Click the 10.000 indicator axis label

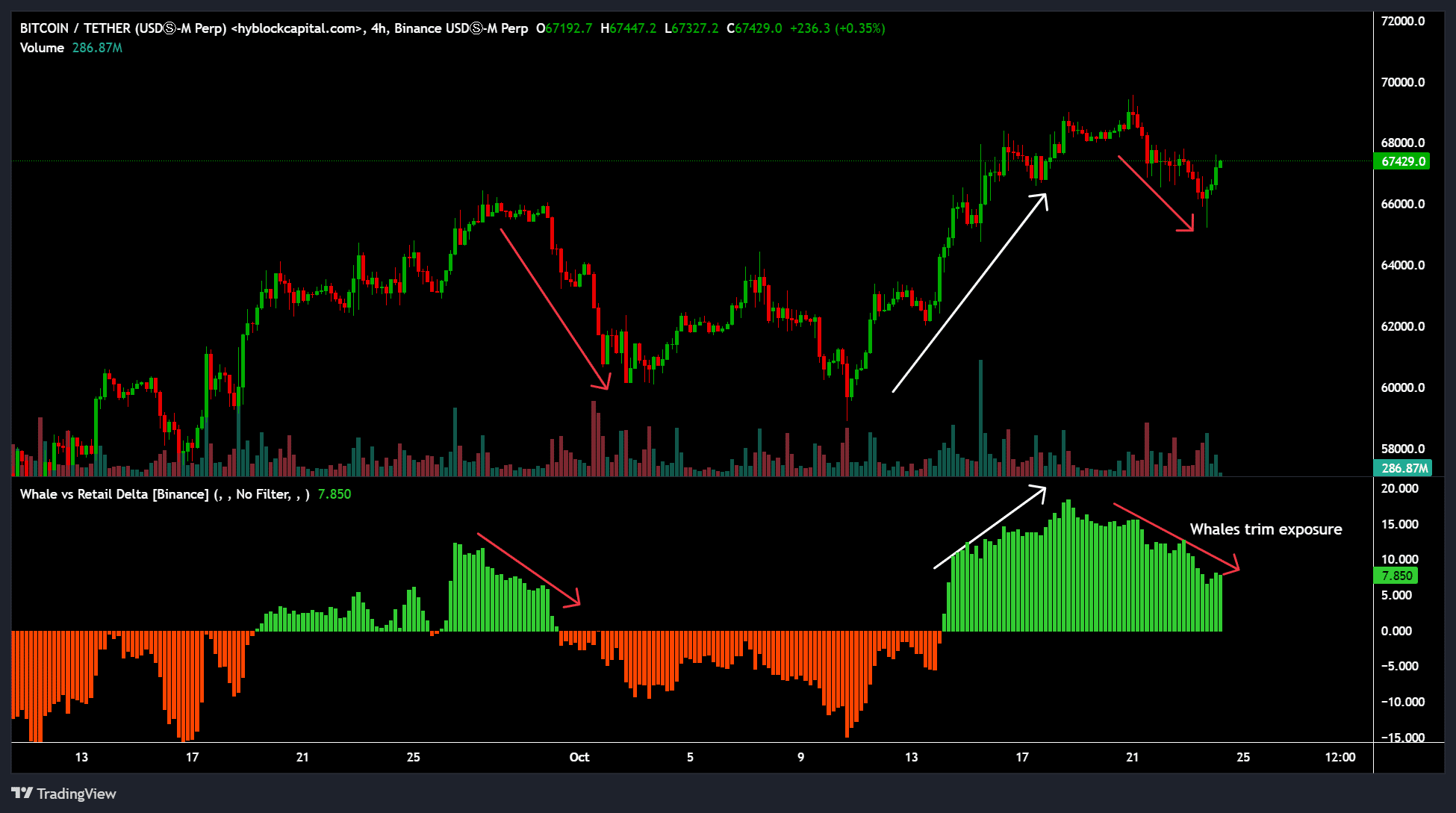(1400, 559)
